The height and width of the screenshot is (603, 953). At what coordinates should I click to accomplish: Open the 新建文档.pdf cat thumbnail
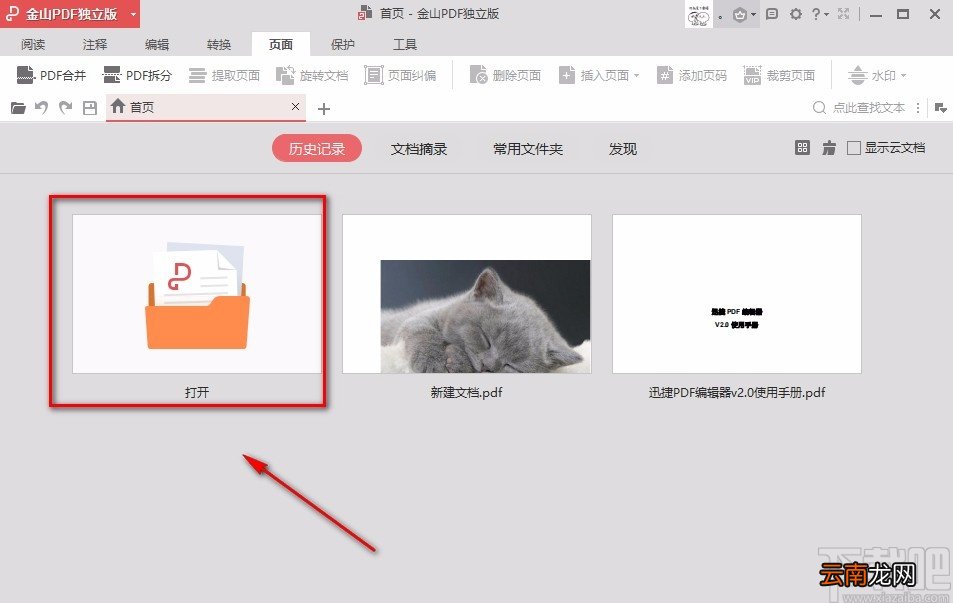click(467, 294)
